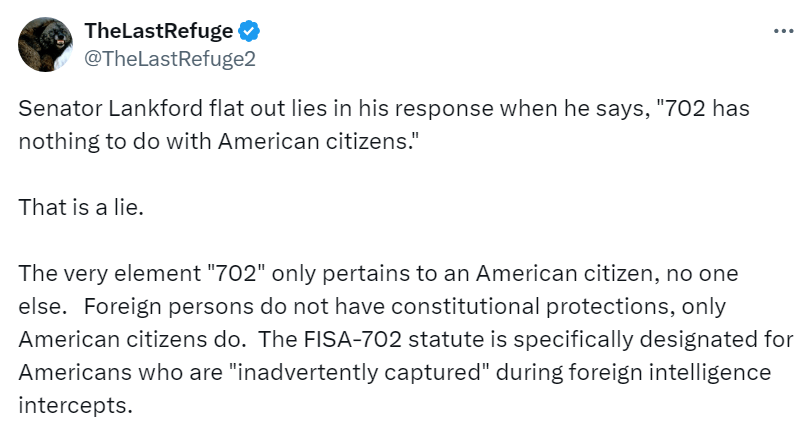Click the "Senator Lankford" text in tweet
The width and height of the screenshot is (799, 430).
click(x=89, y=110)
